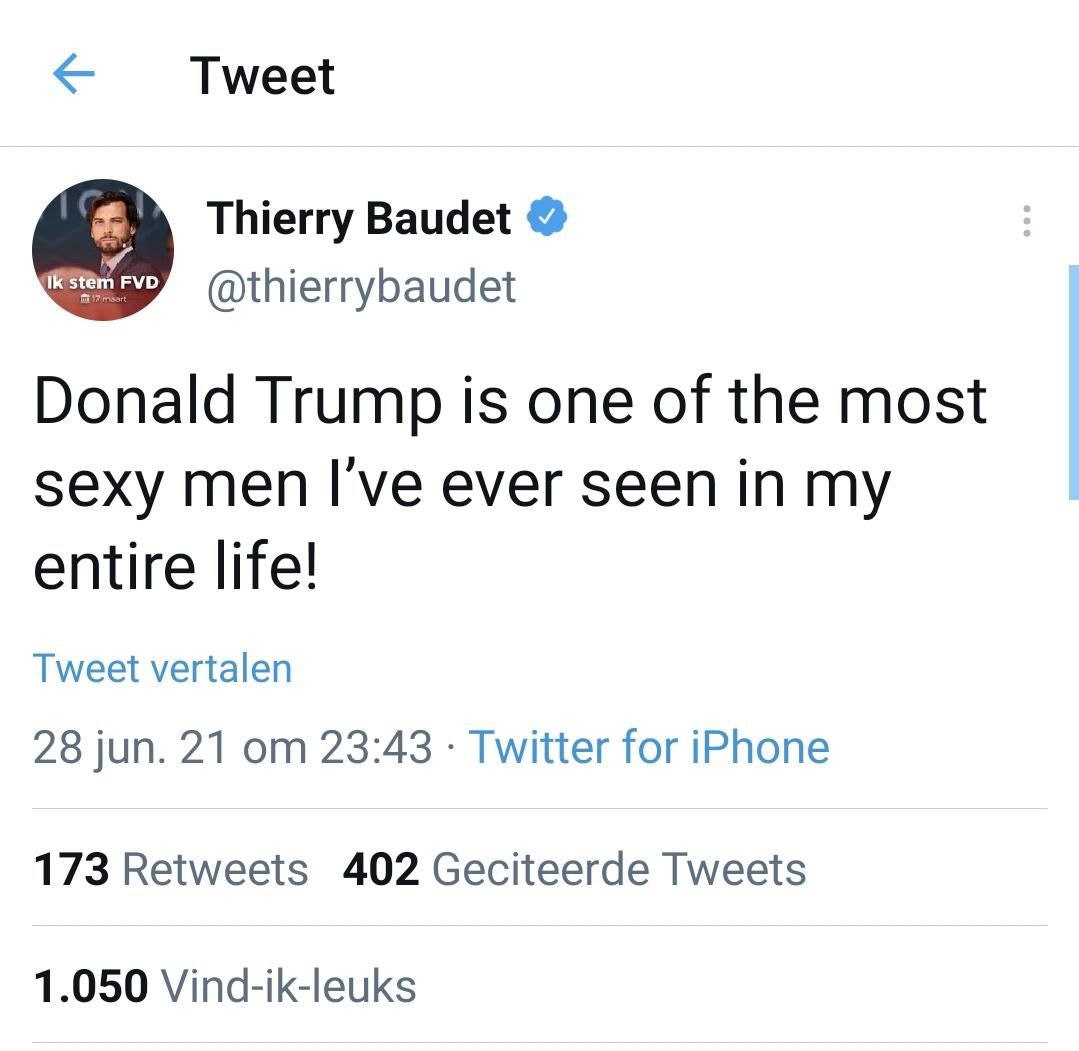Visit the @thierrybaudet handle

coord(361,287)
